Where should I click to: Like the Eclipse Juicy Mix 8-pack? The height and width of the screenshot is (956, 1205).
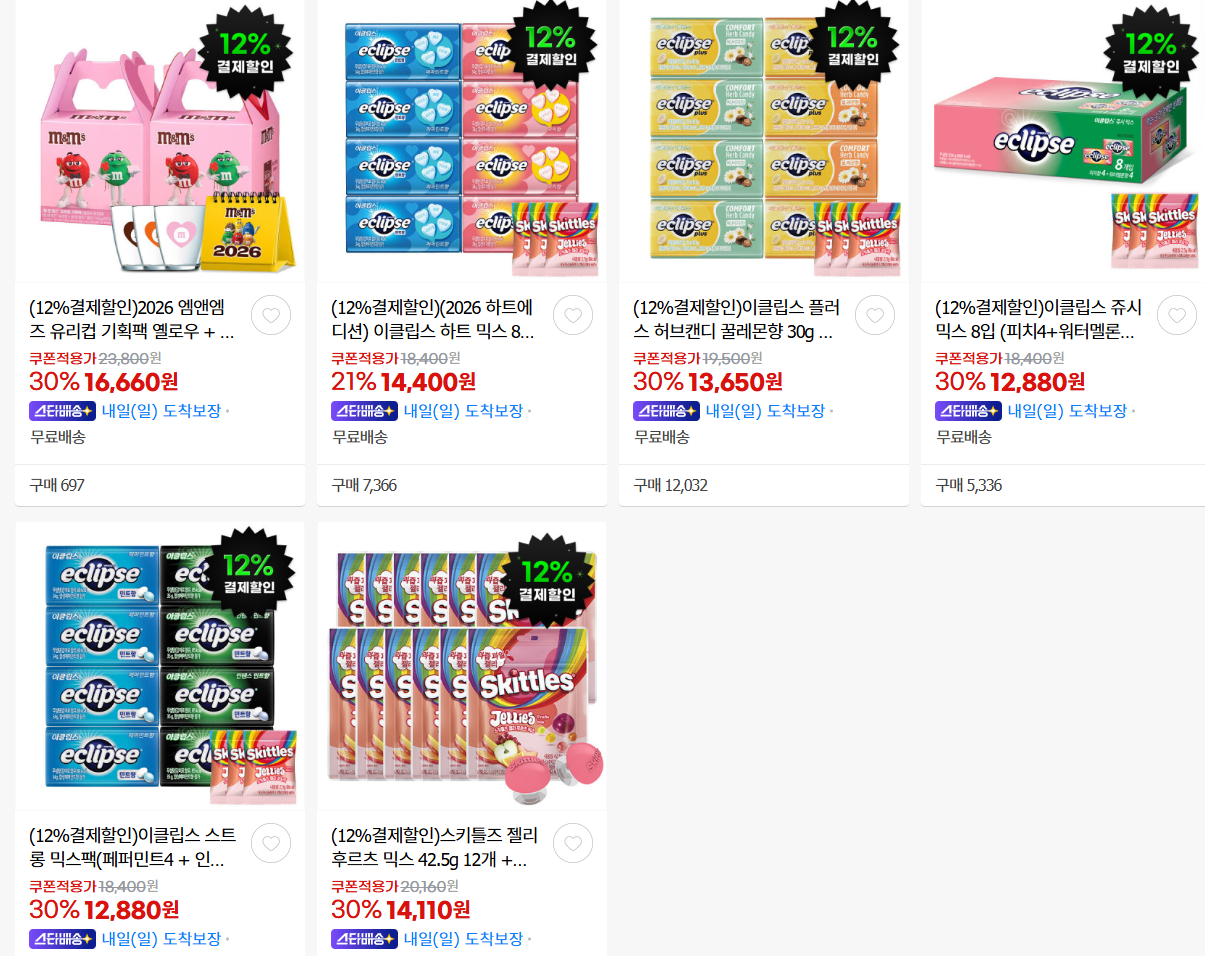coord(1177,315)
